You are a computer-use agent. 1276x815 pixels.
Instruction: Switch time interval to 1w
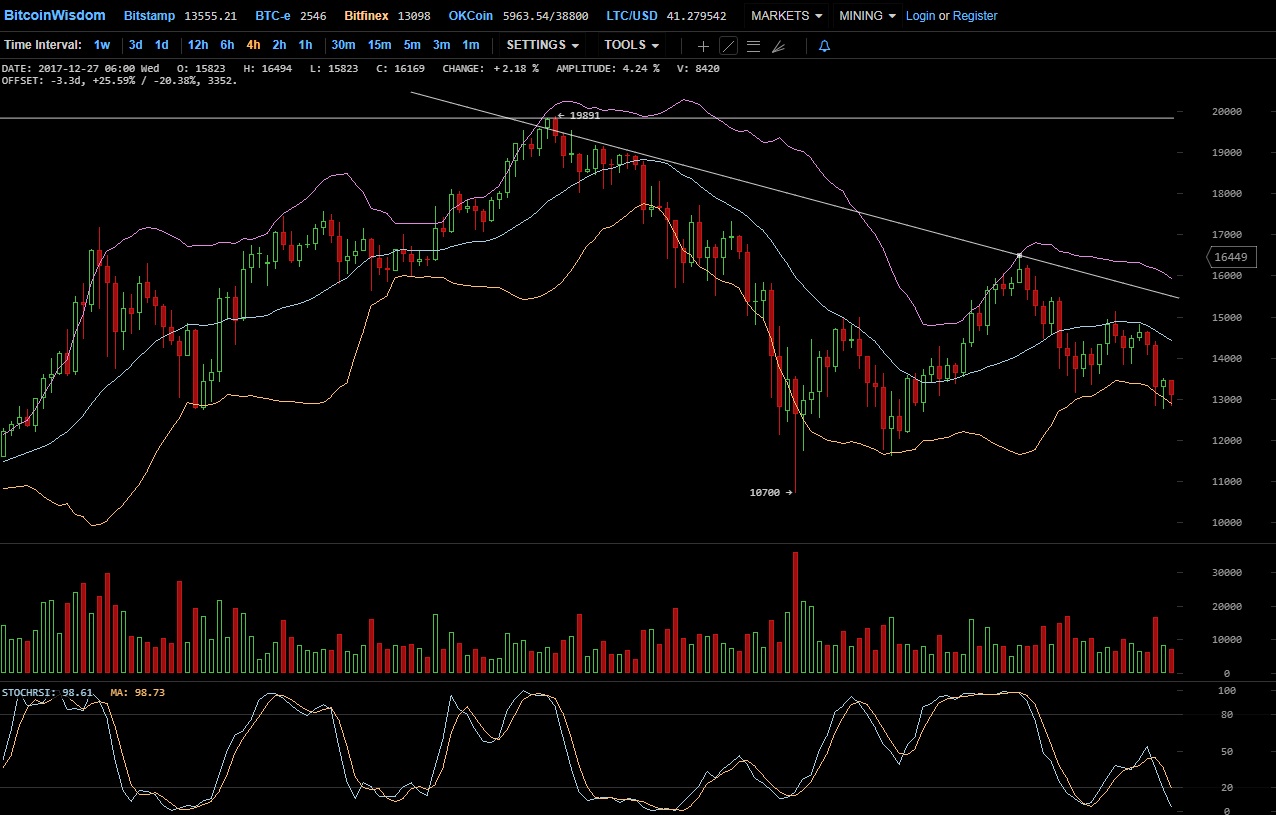tap(102, 45)
